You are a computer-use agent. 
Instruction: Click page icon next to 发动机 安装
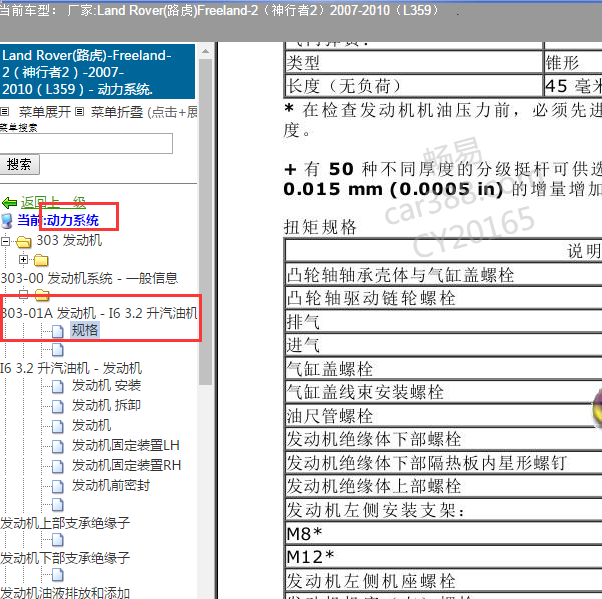(58, 386)
